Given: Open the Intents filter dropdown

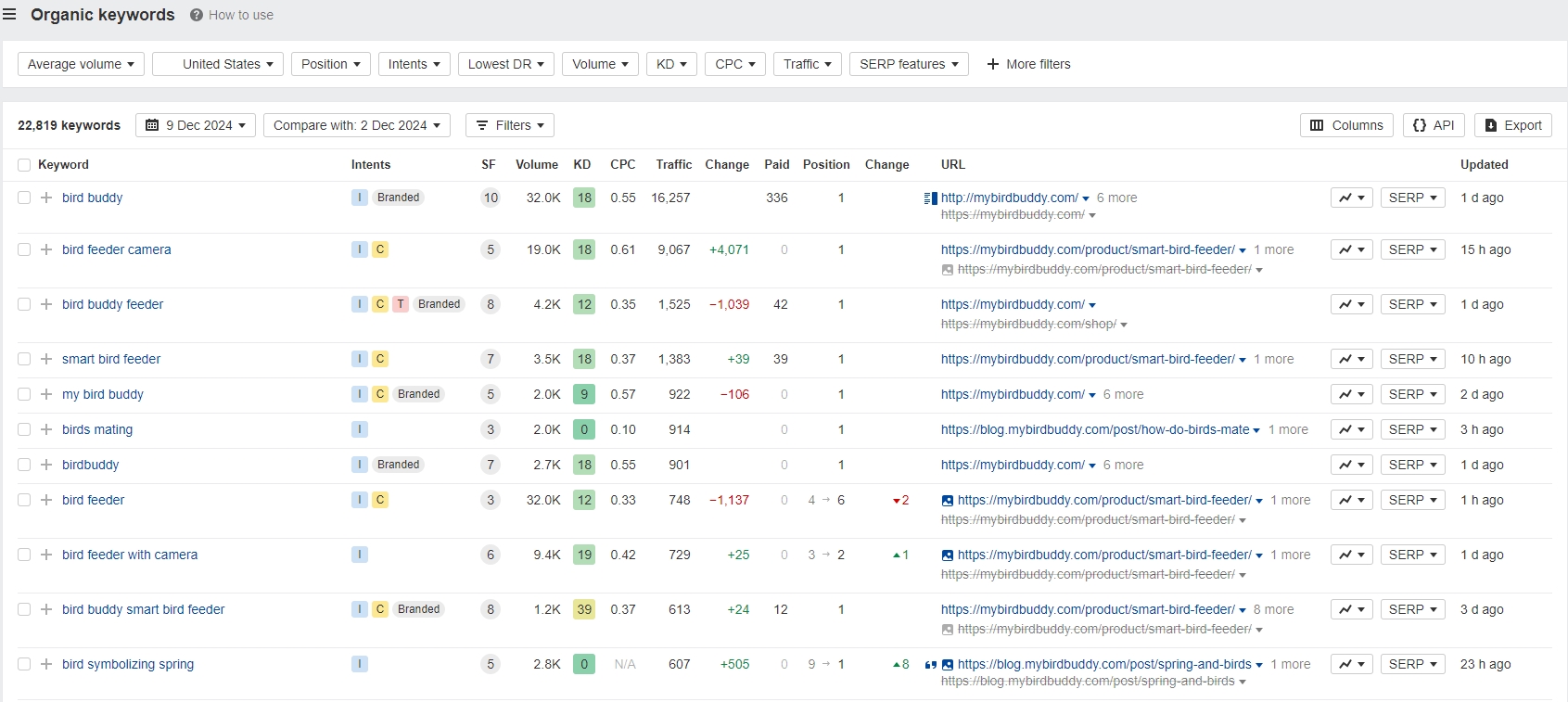Looking at the screenshot, I should tap(414, 64).
